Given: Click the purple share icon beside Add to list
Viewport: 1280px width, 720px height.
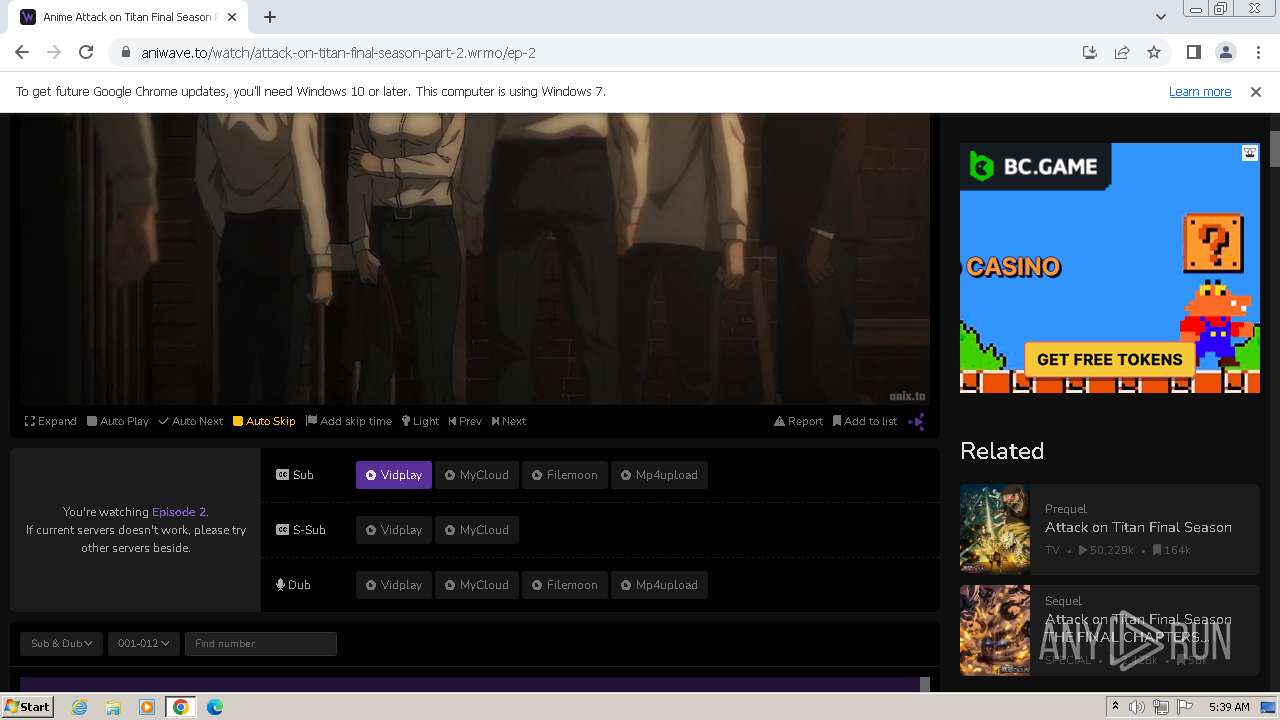Looking at the screenshot, I should pos(916,421).
